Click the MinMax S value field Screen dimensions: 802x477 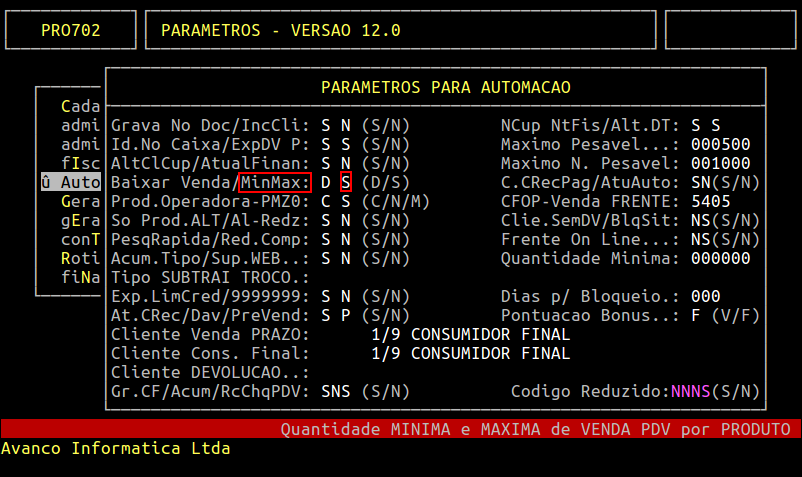pos(346,183)
